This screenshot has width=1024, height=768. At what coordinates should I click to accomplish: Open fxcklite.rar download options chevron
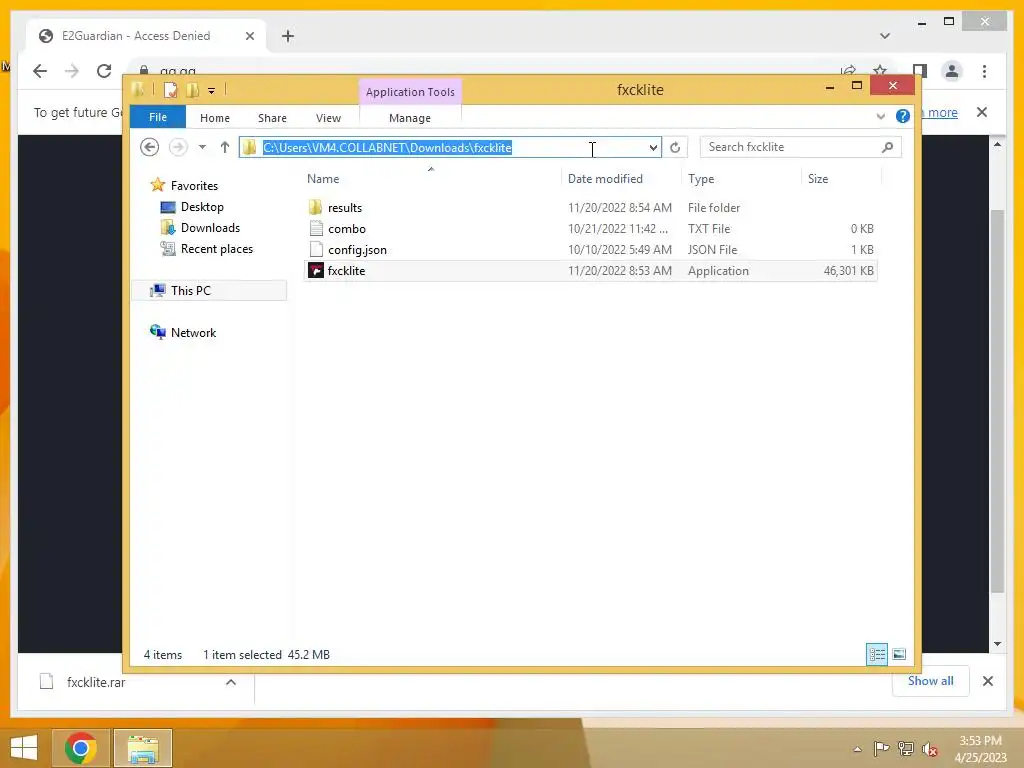pyautogui.click(x=231, y=682)
